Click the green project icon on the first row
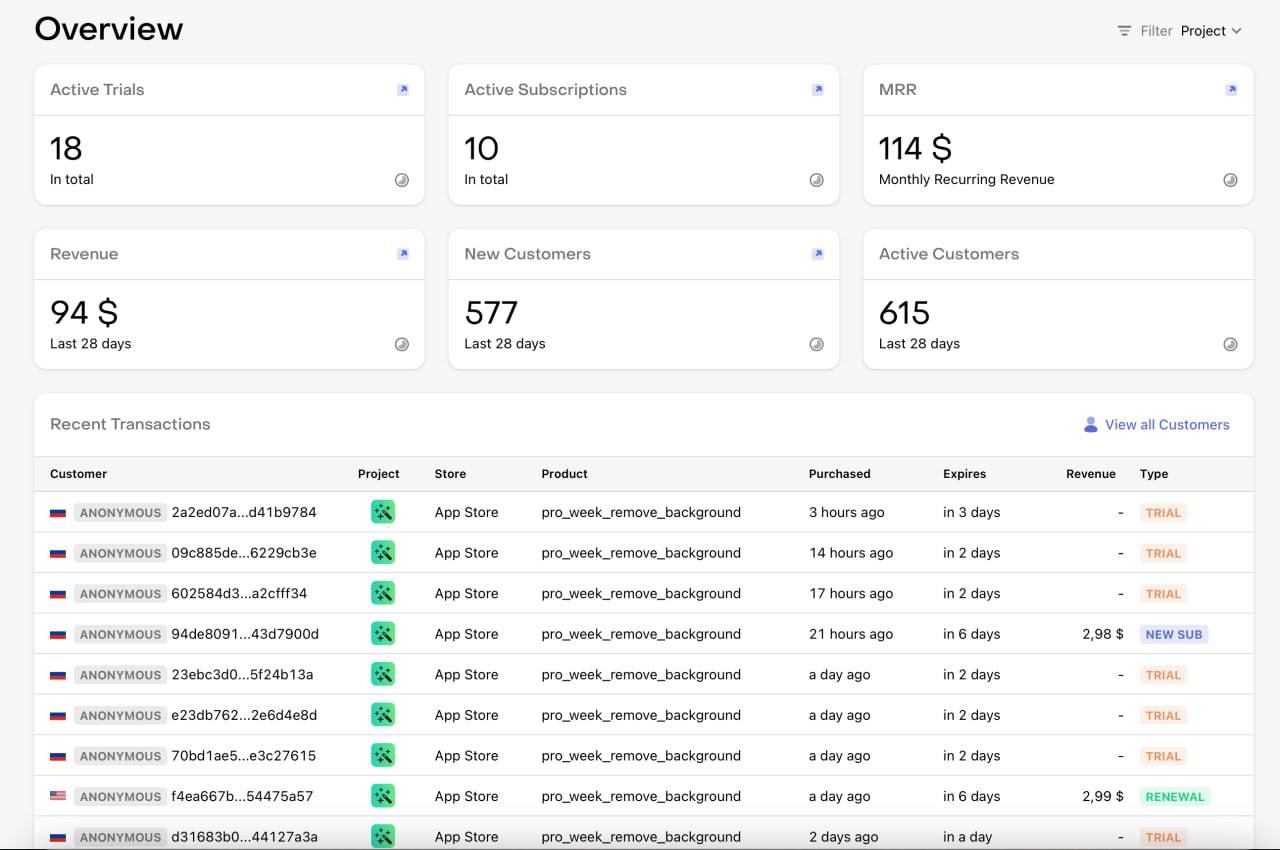This screenshot has width=1280, height=850. point(383,512)
